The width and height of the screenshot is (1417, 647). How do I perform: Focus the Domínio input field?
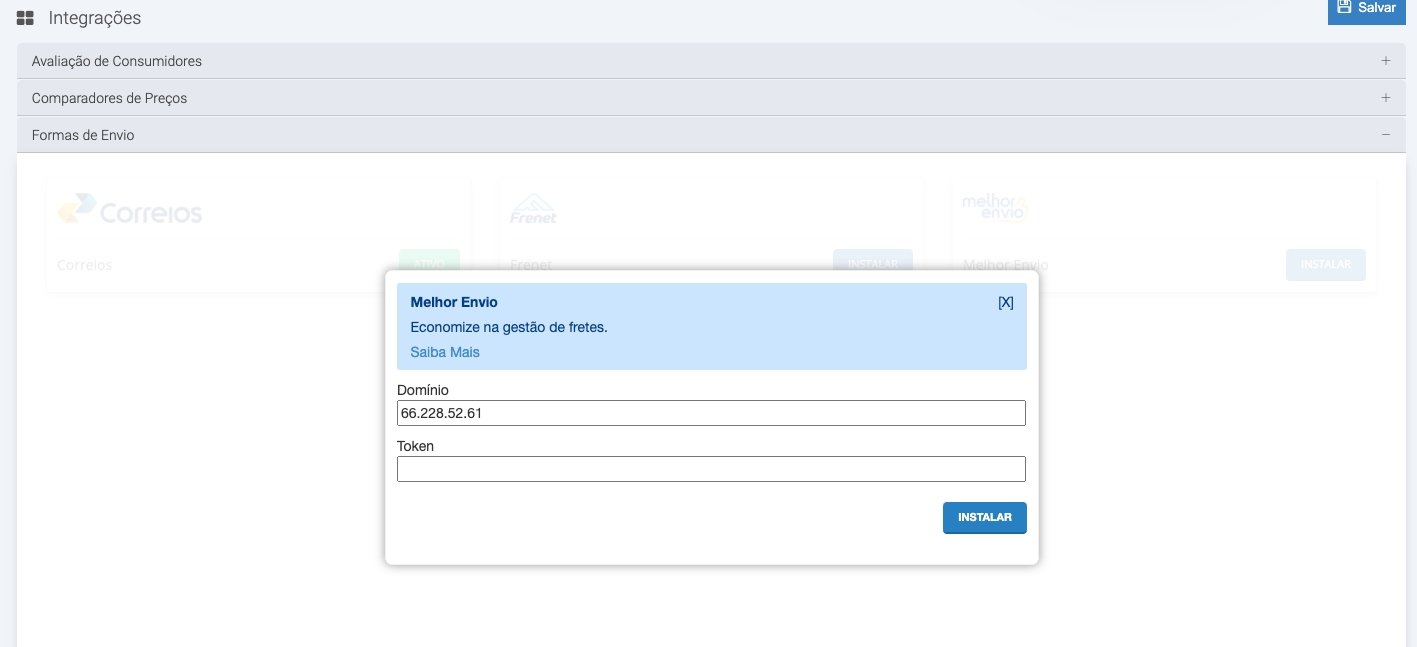[x=711, y=413]
